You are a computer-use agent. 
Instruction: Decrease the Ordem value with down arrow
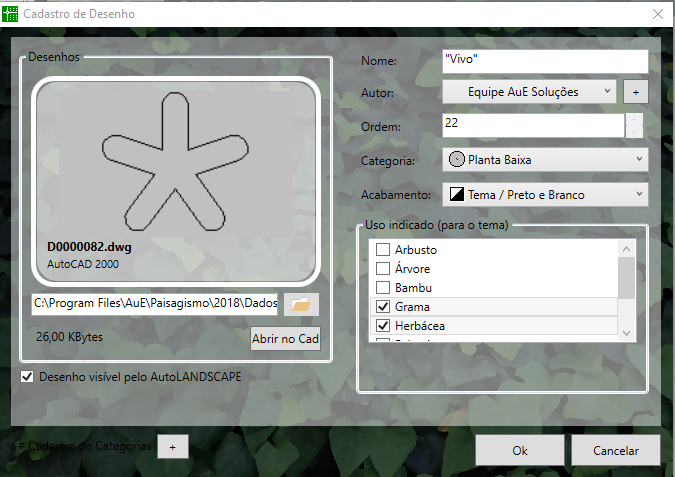(634, 132)
